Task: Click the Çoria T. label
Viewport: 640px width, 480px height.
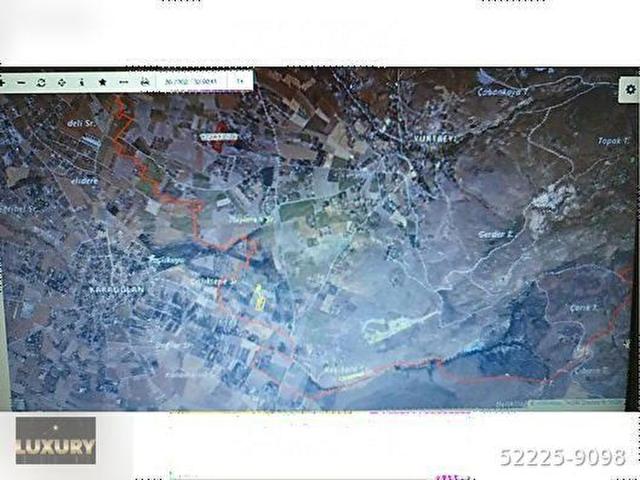Action: pos(584,308)
